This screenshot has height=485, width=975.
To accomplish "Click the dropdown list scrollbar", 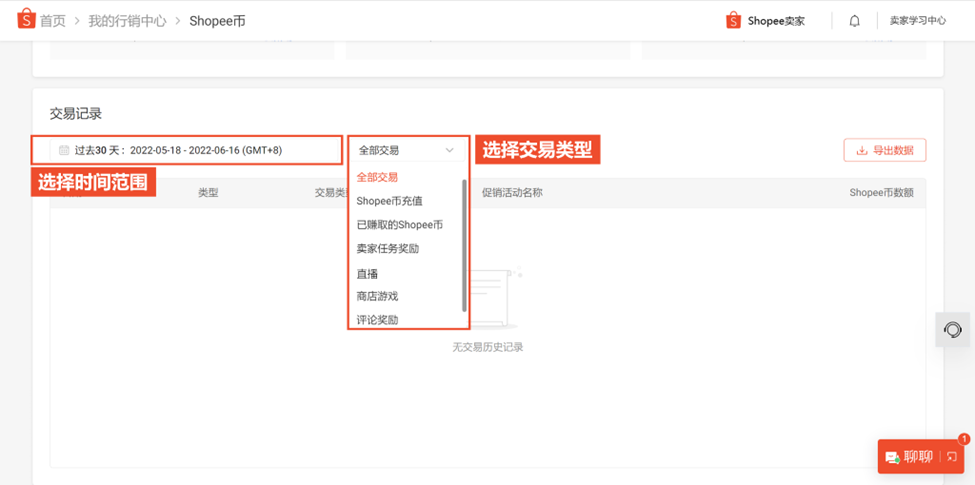I will coord(464,245).
